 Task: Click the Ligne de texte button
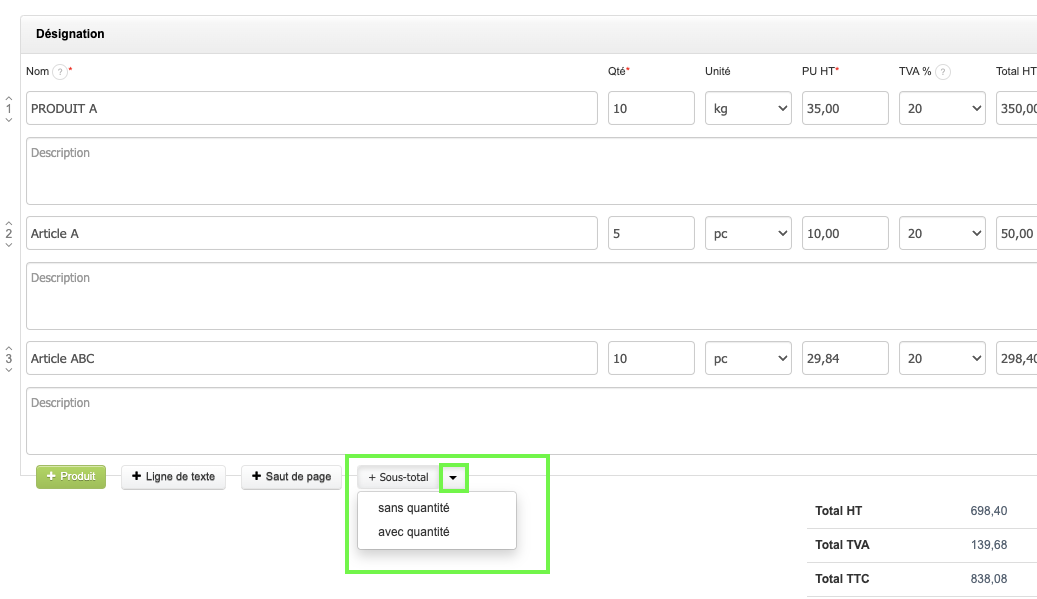[x=174, y=477]
